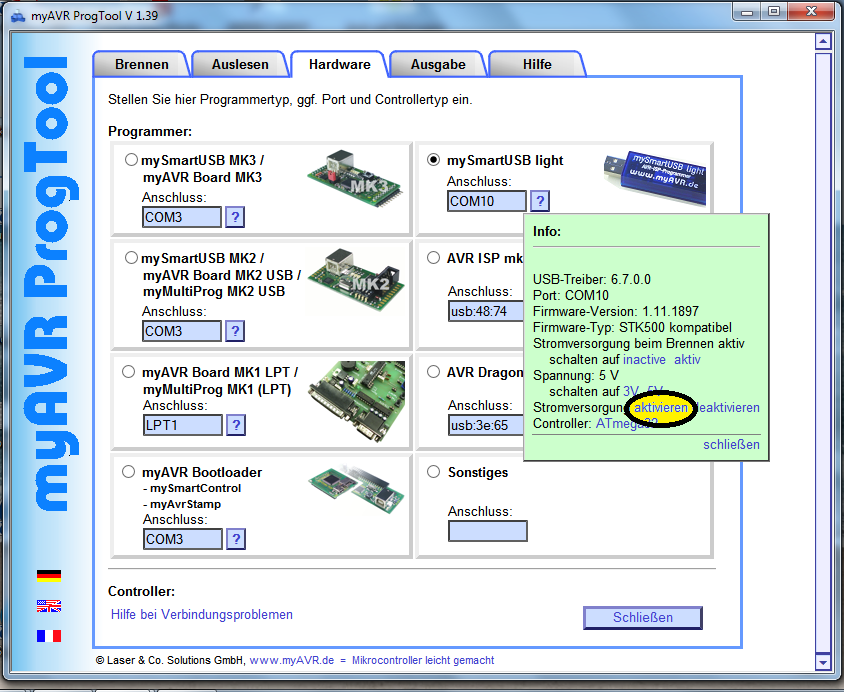844x692 pixels.
Task: Close the myAVR ProgTool window
Action: point(811,12)
